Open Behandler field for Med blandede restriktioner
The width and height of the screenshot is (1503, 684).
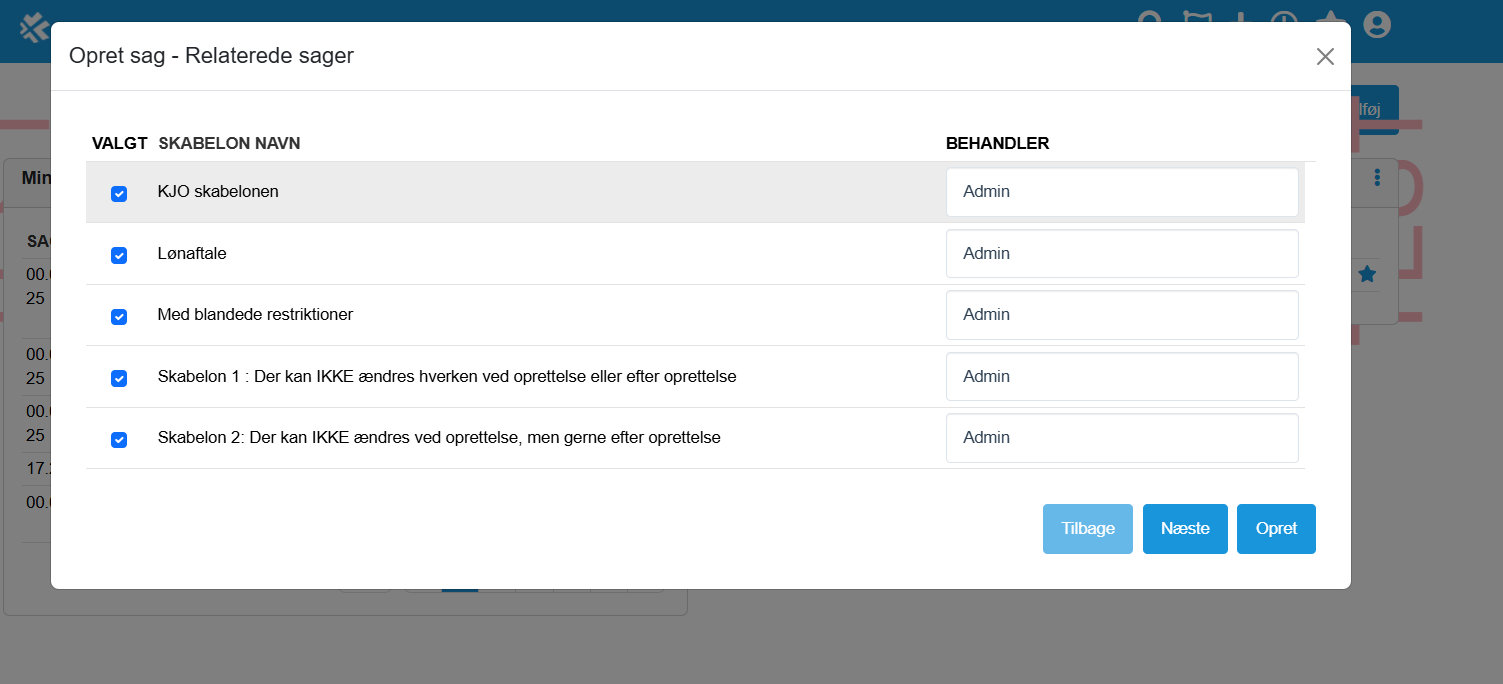pos(1121,315)
